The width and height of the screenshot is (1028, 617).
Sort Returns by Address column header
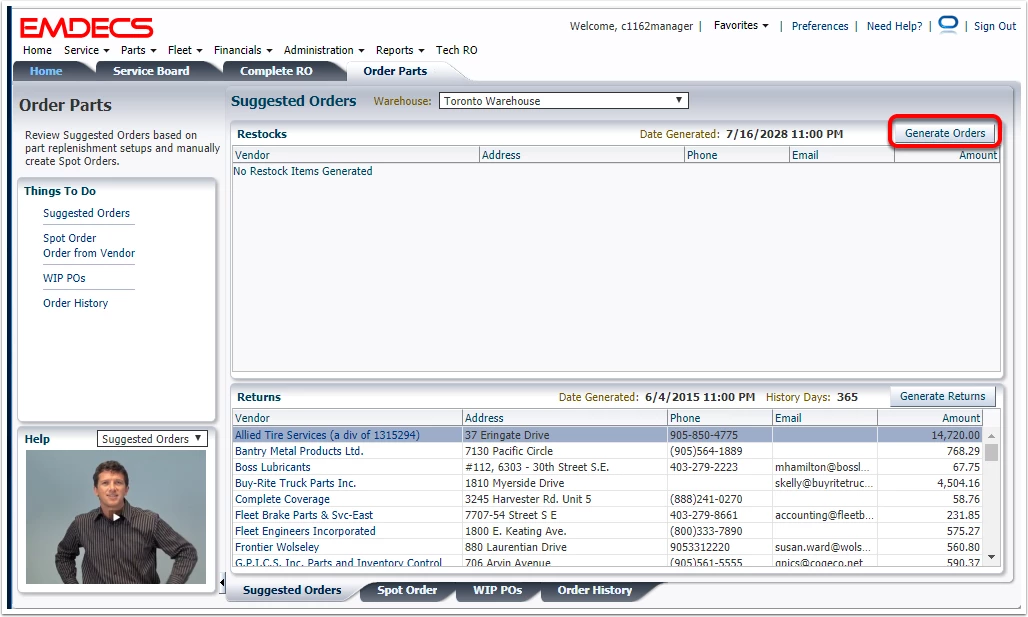coord(564,418)
